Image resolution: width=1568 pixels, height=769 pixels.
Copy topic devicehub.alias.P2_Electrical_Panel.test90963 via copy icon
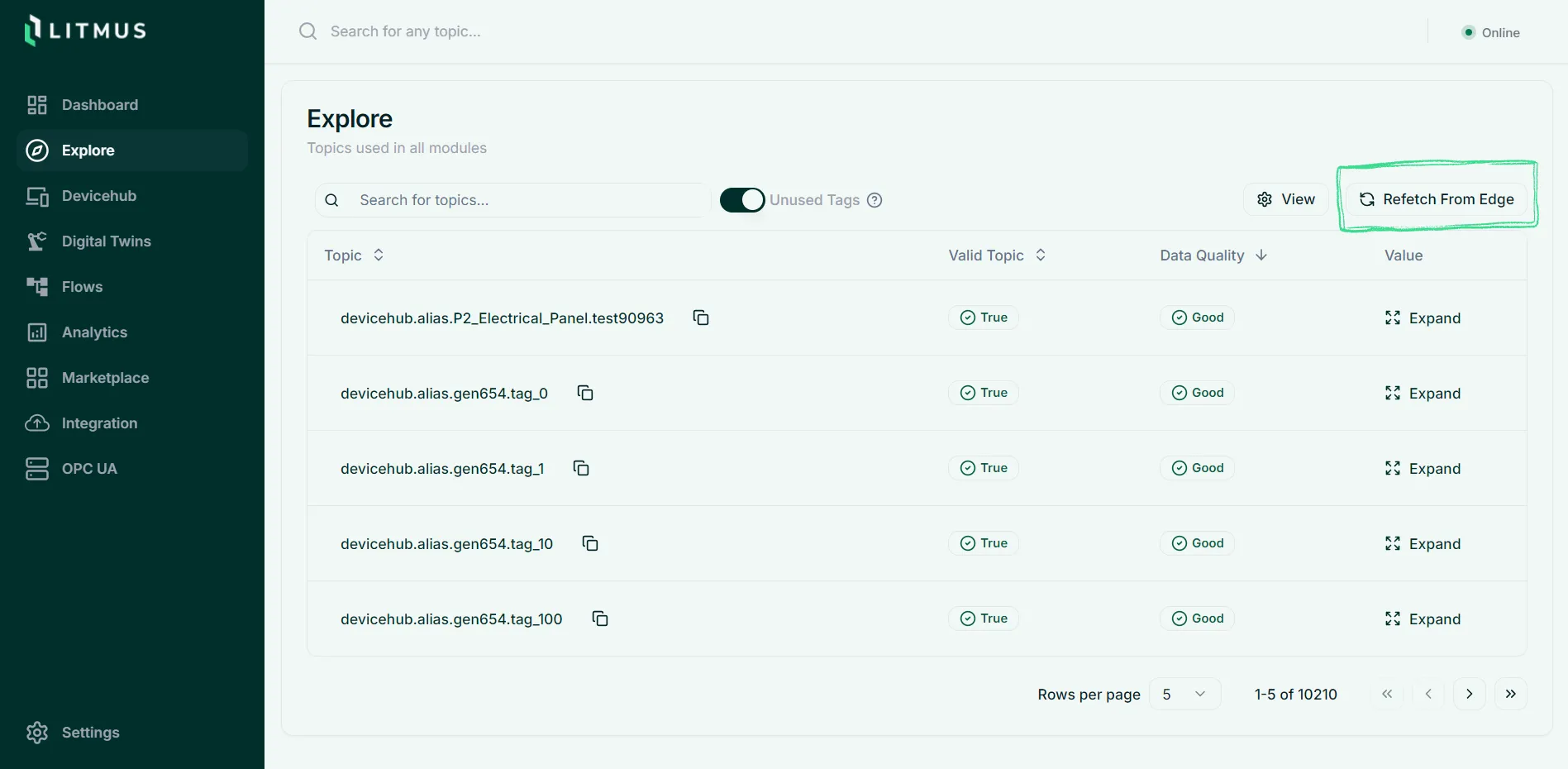tap(701, 318)
